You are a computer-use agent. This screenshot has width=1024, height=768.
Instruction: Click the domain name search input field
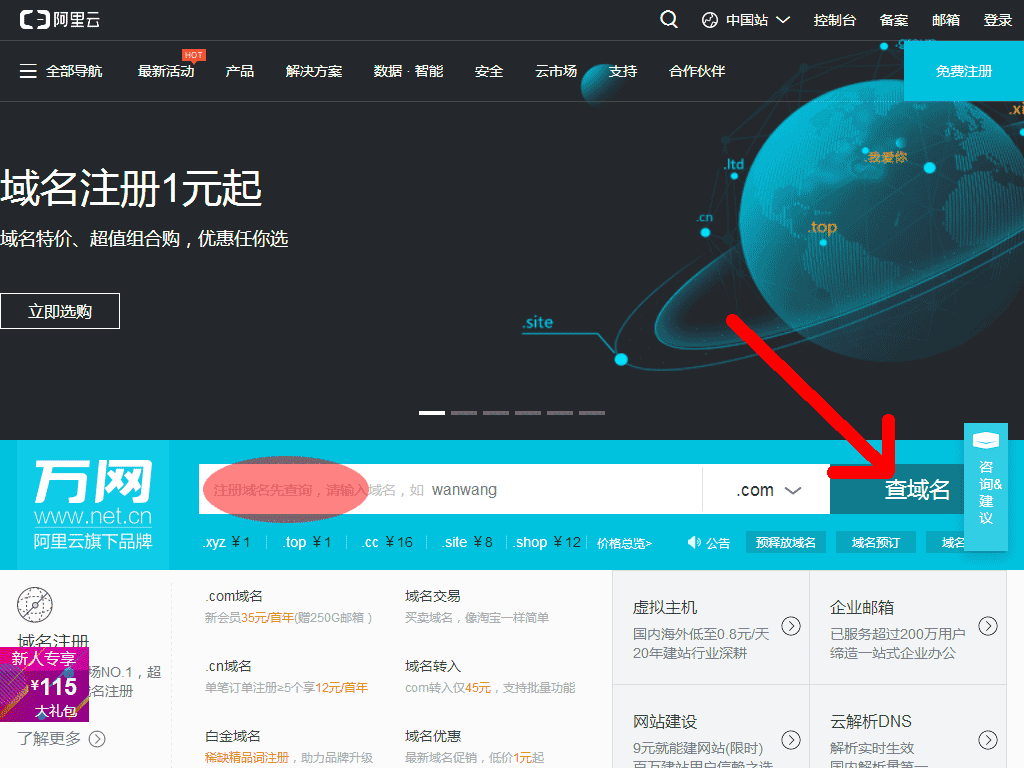pyautogui.click(x=451, y=490)
